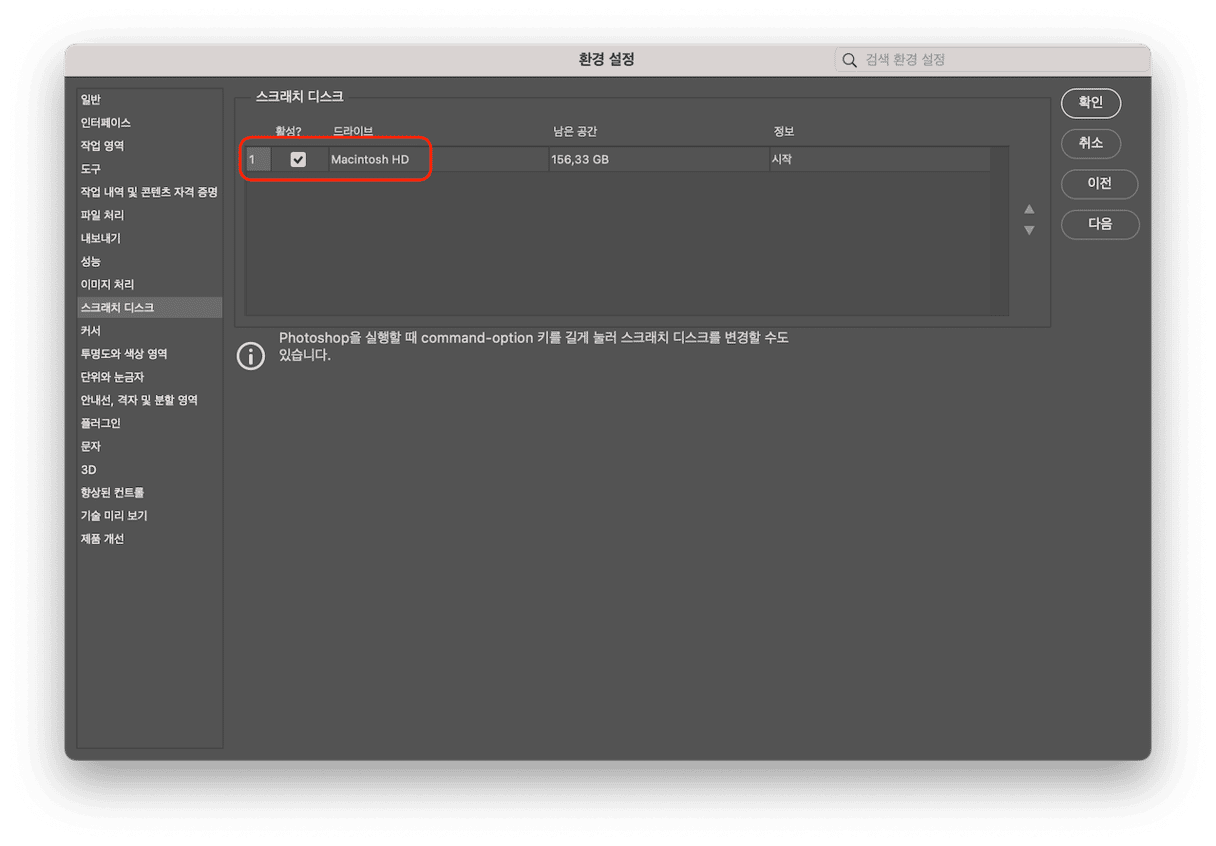The image size is (1216, 846).
Task: Open 기술 미리 보기 settings
Action: tap(114, 516)
